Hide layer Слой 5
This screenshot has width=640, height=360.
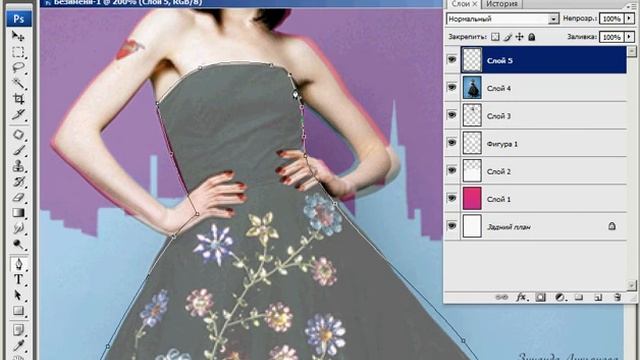(x=451, y=60)
